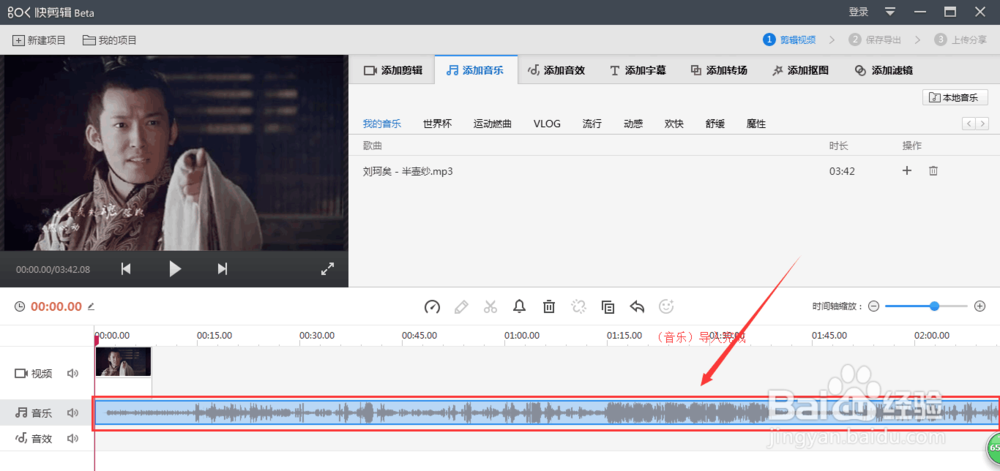1000x471 pixels.
Task: Select the scissors split tool
Action: [490, 307]
